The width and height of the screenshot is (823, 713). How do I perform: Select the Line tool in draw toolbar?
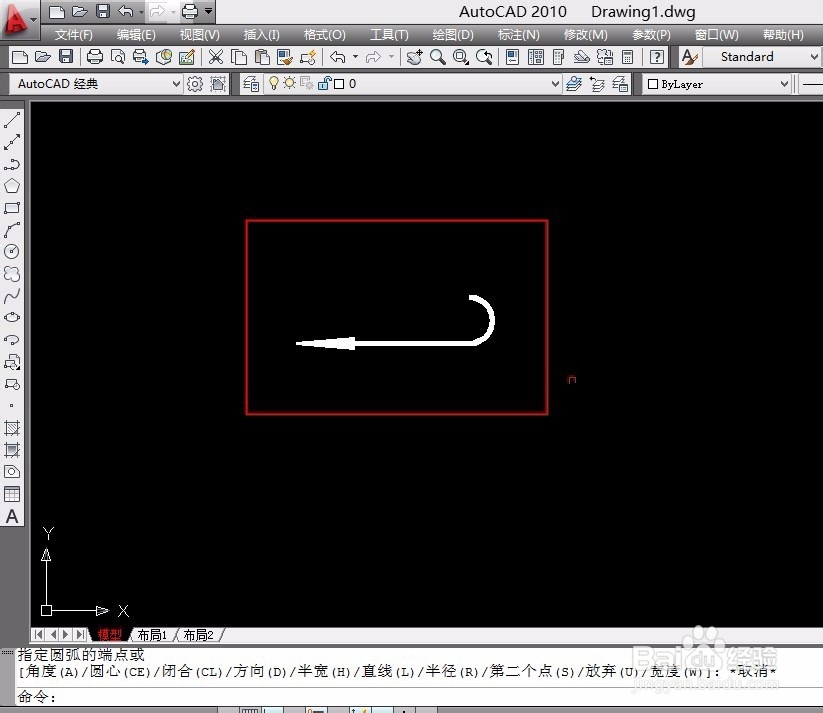tap(12, 120)
